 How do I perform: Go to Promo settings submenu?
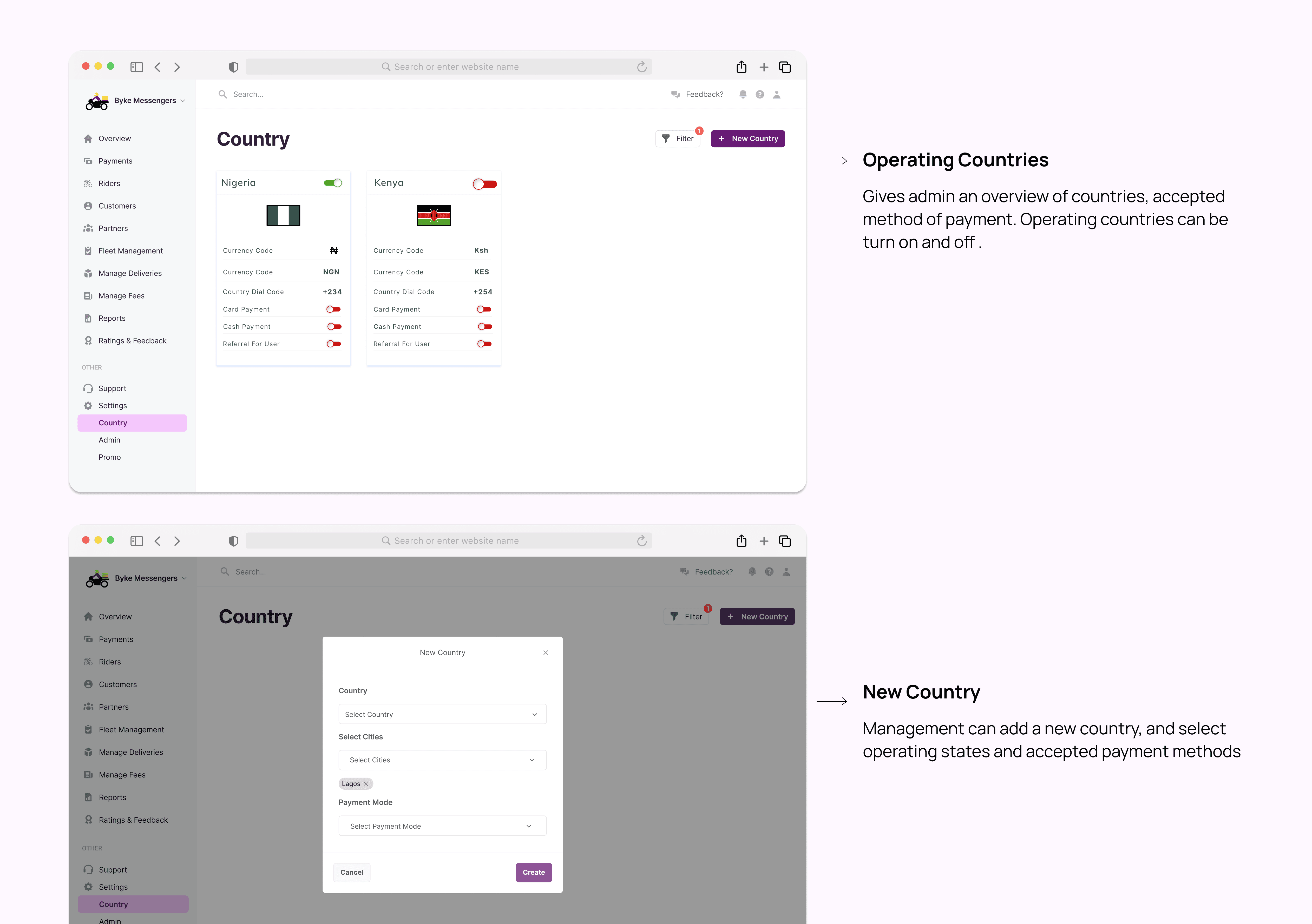click(110, 457)
